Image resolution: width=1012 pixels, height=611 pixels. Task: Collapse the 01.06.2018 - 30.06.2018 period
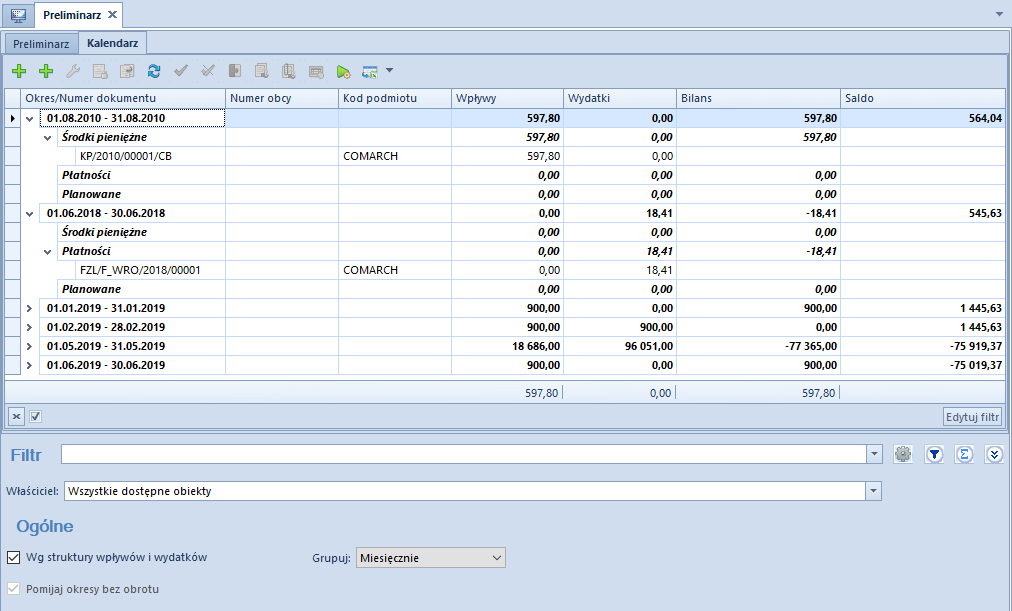coord(30,214)
